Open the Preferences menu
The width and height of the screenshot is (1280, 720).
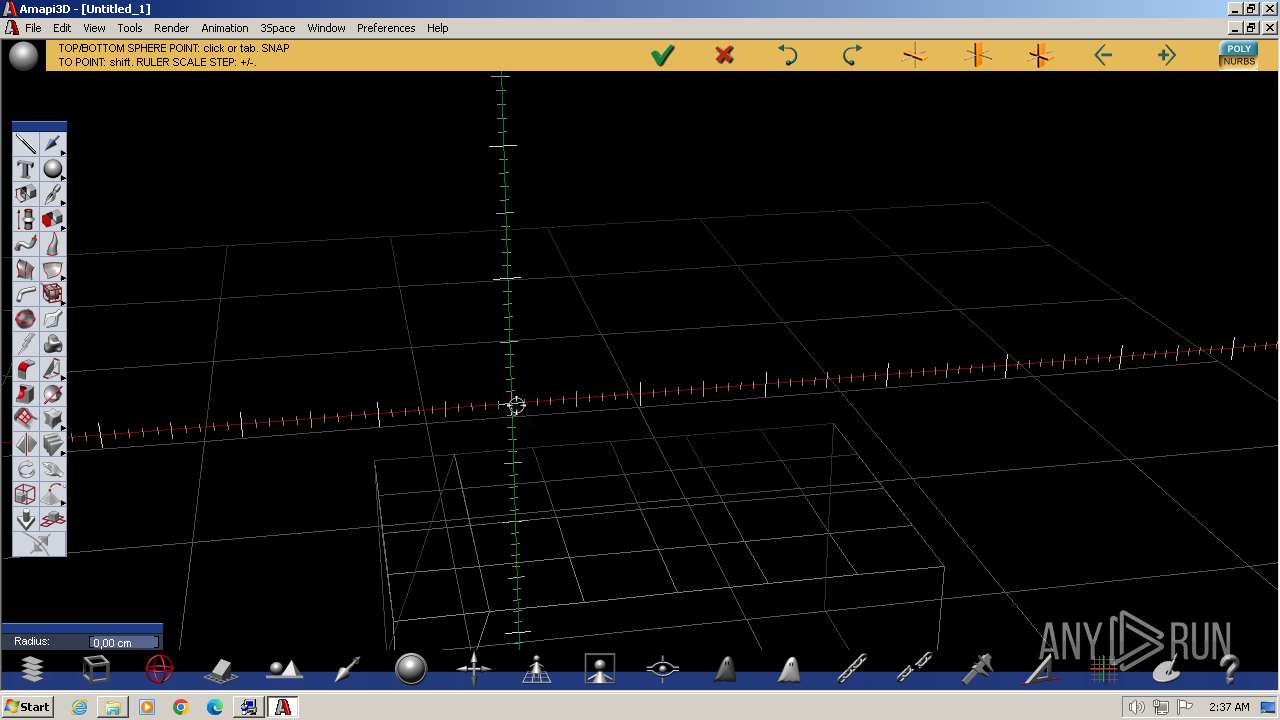pyautogui.click(x=386, y=28)
